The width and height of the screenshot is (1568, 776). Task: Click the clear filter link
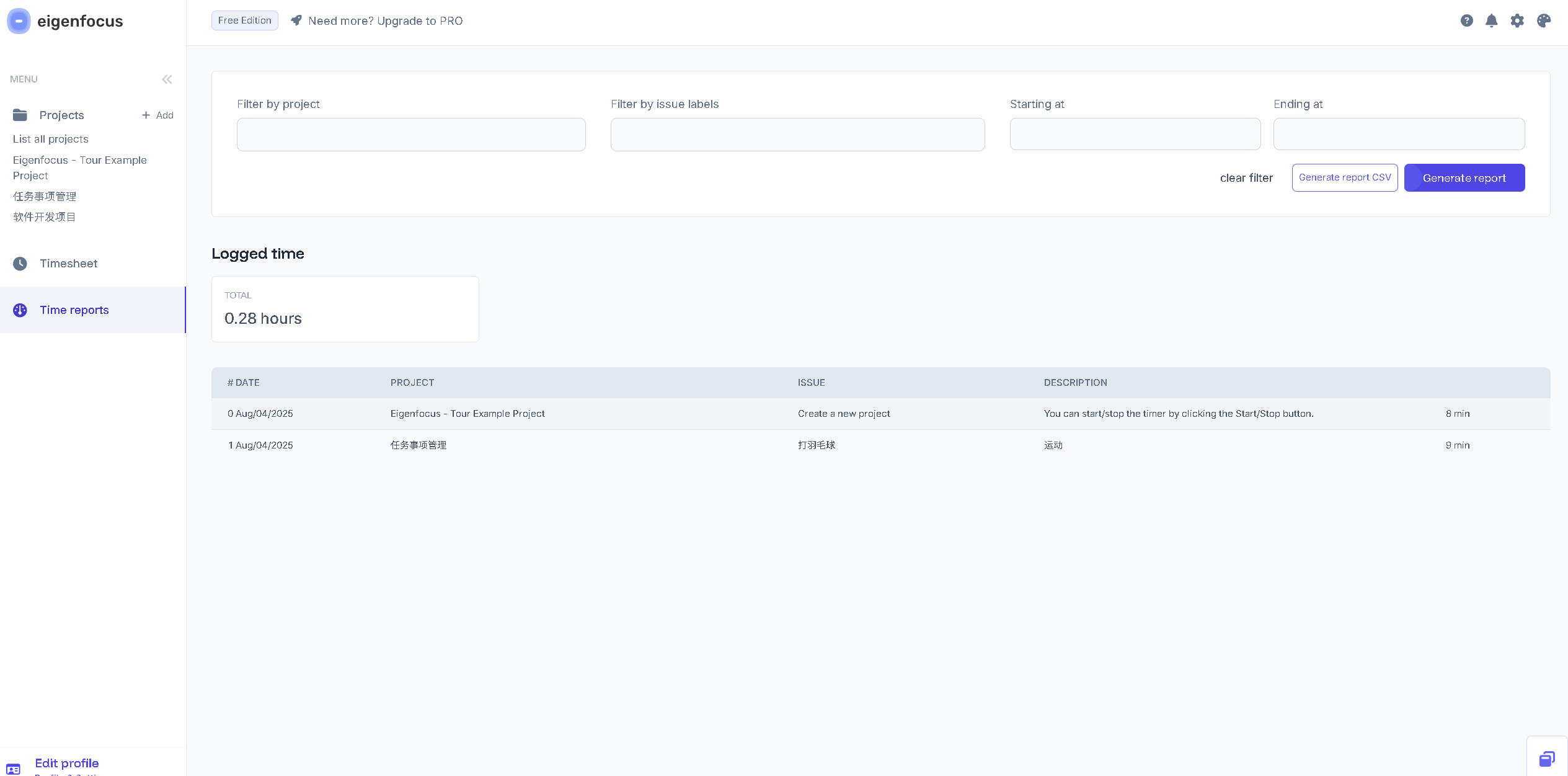tap(1246, 178)
